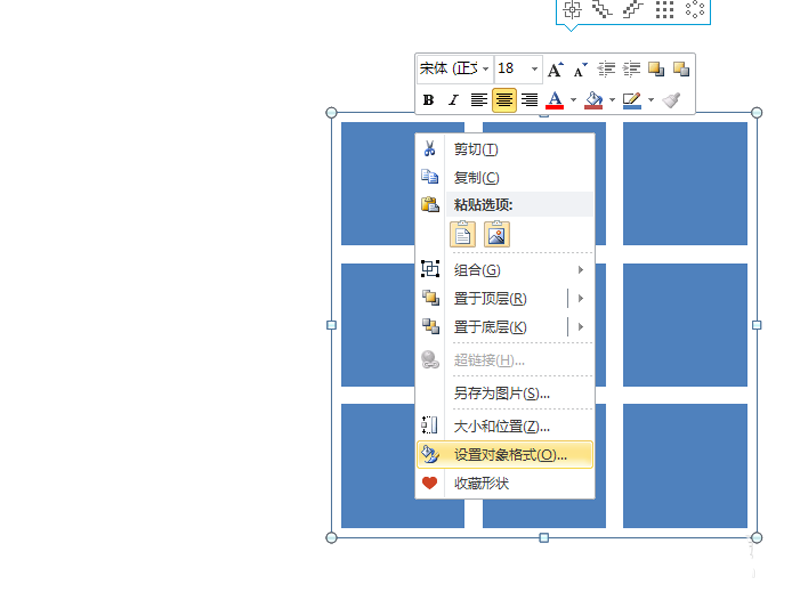
Task: Expand the 组合 (Group) submenu arrow
Action: click(580, 269)
